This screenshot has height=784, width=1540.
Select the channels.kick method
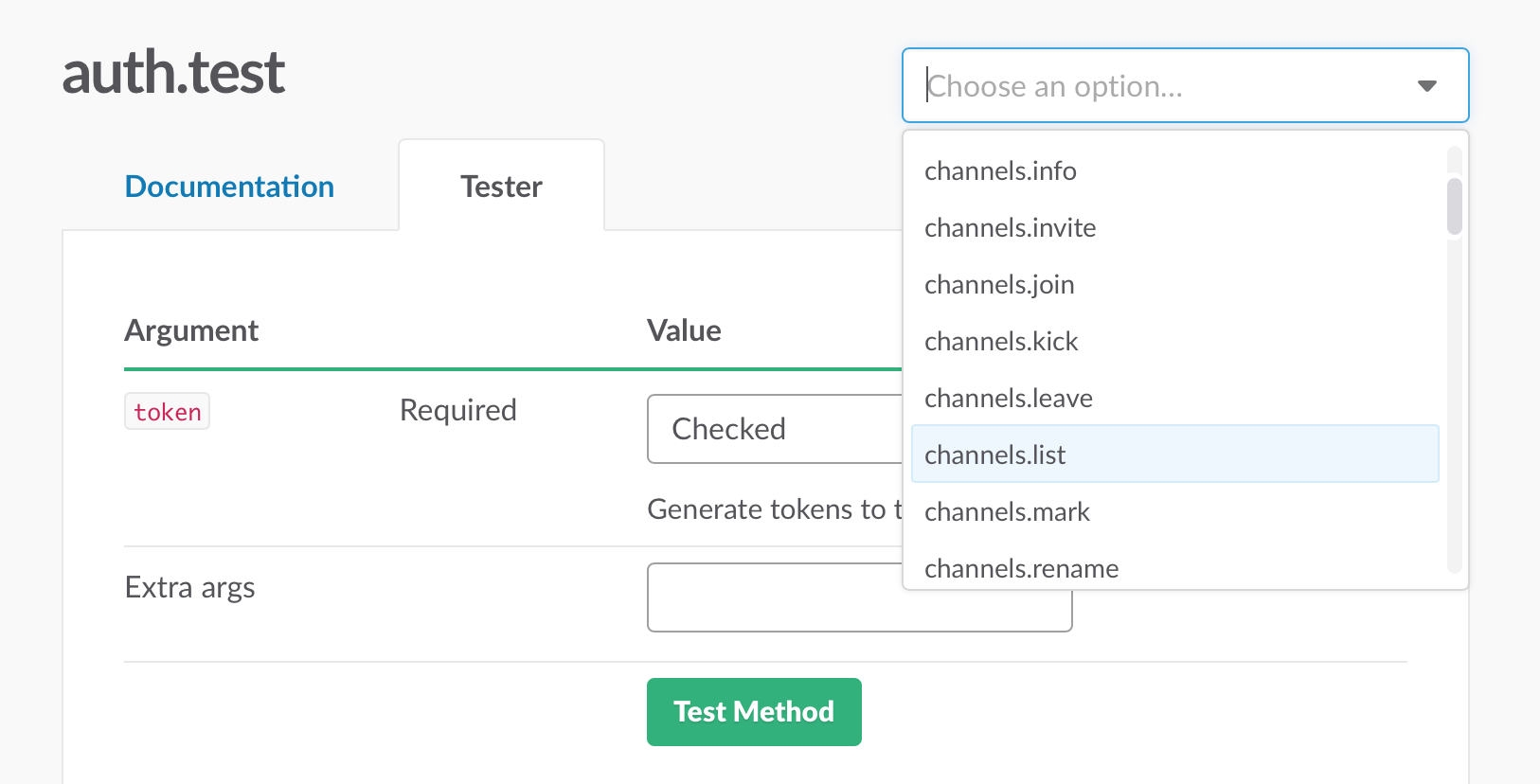click(1001, 342)
